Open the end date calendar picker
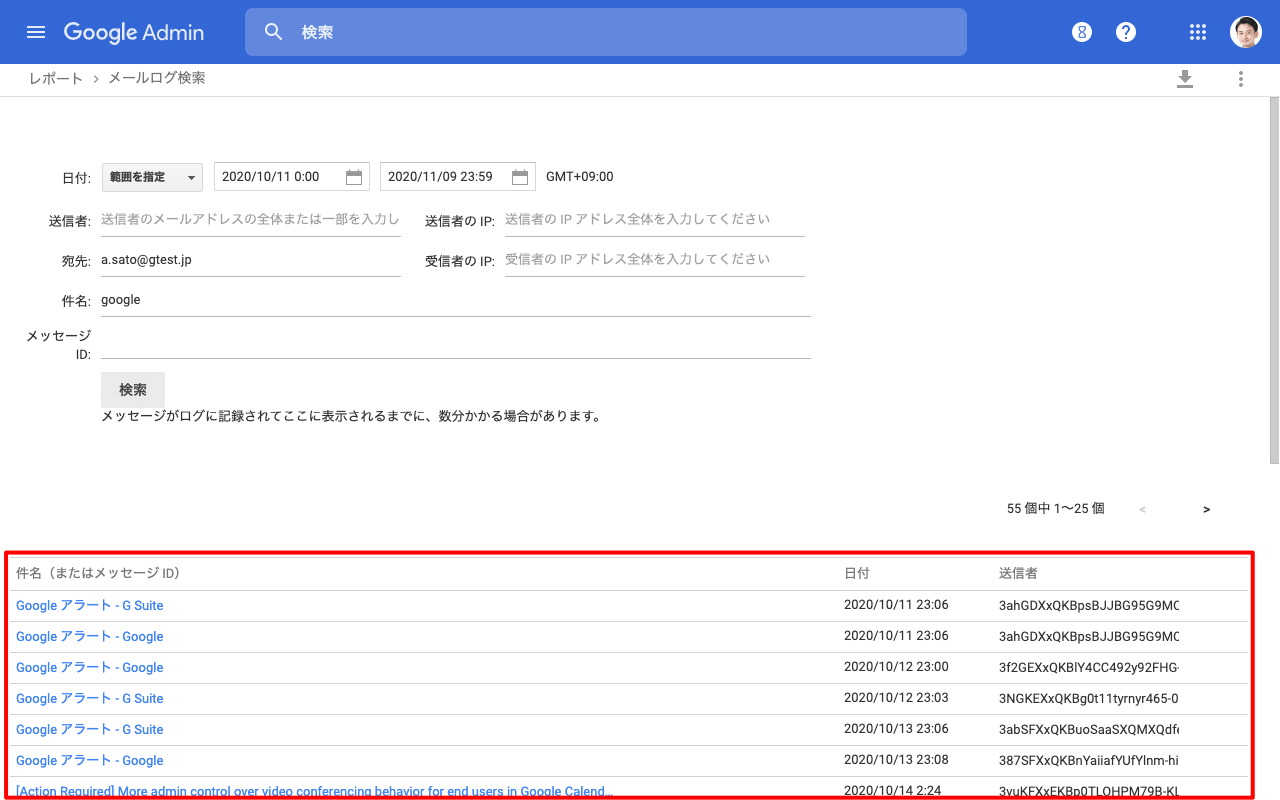The image size is (1280, 800). (520, 177)
